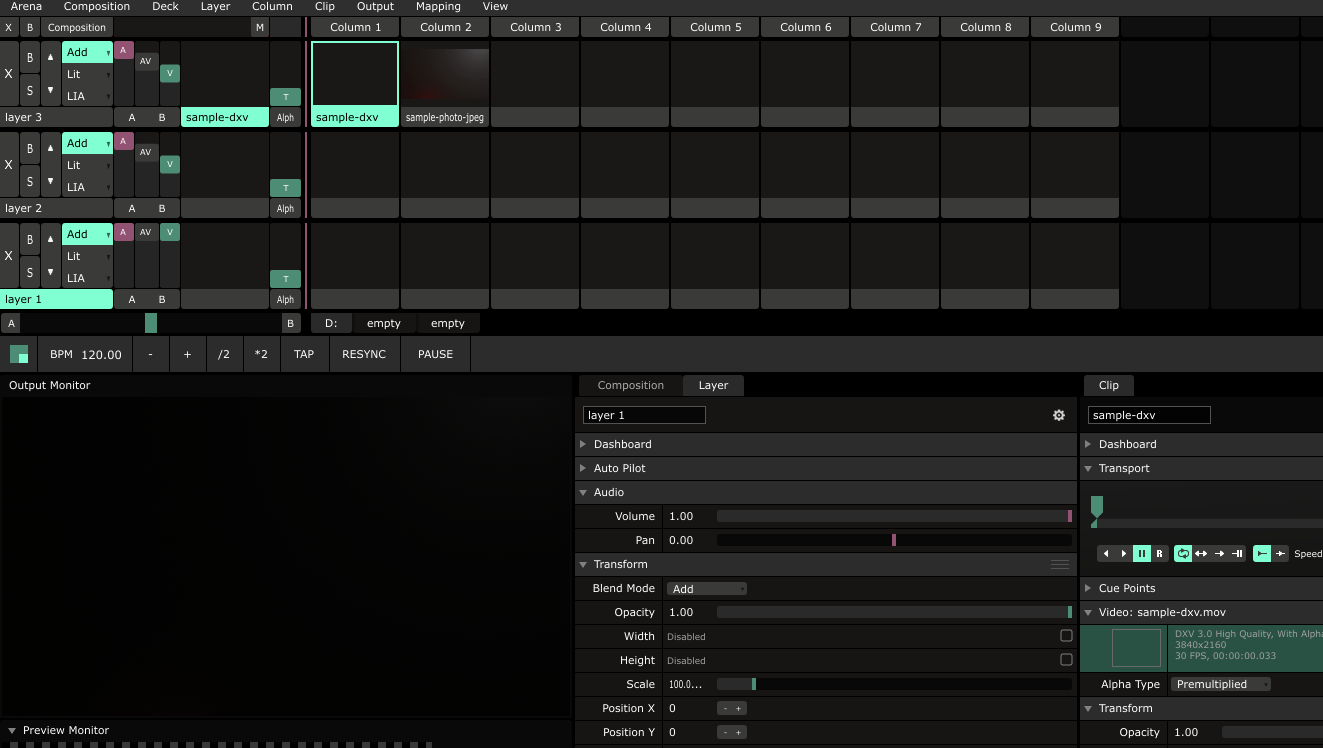
Task: Click the green composition square icon beside BPM
Action: point(19,354)
